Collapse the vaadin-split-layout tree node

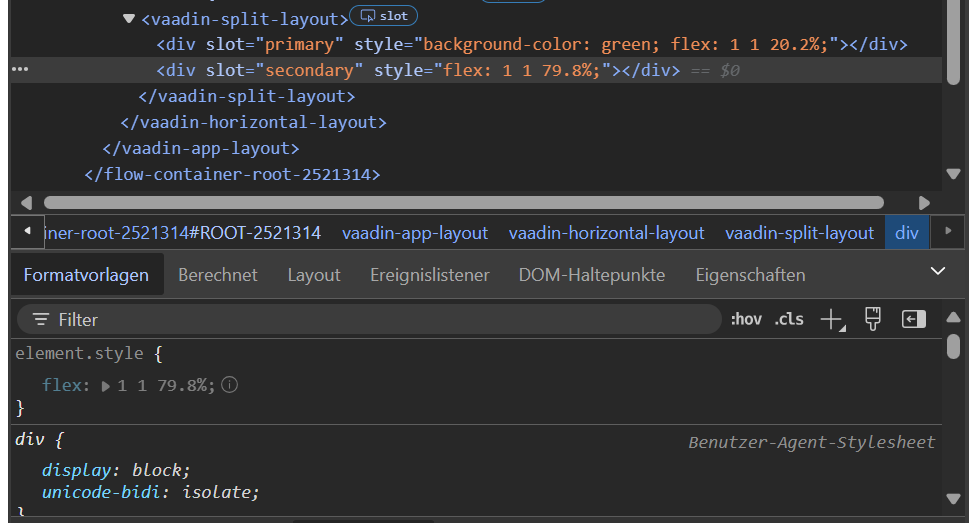click(x=128, y=19)
